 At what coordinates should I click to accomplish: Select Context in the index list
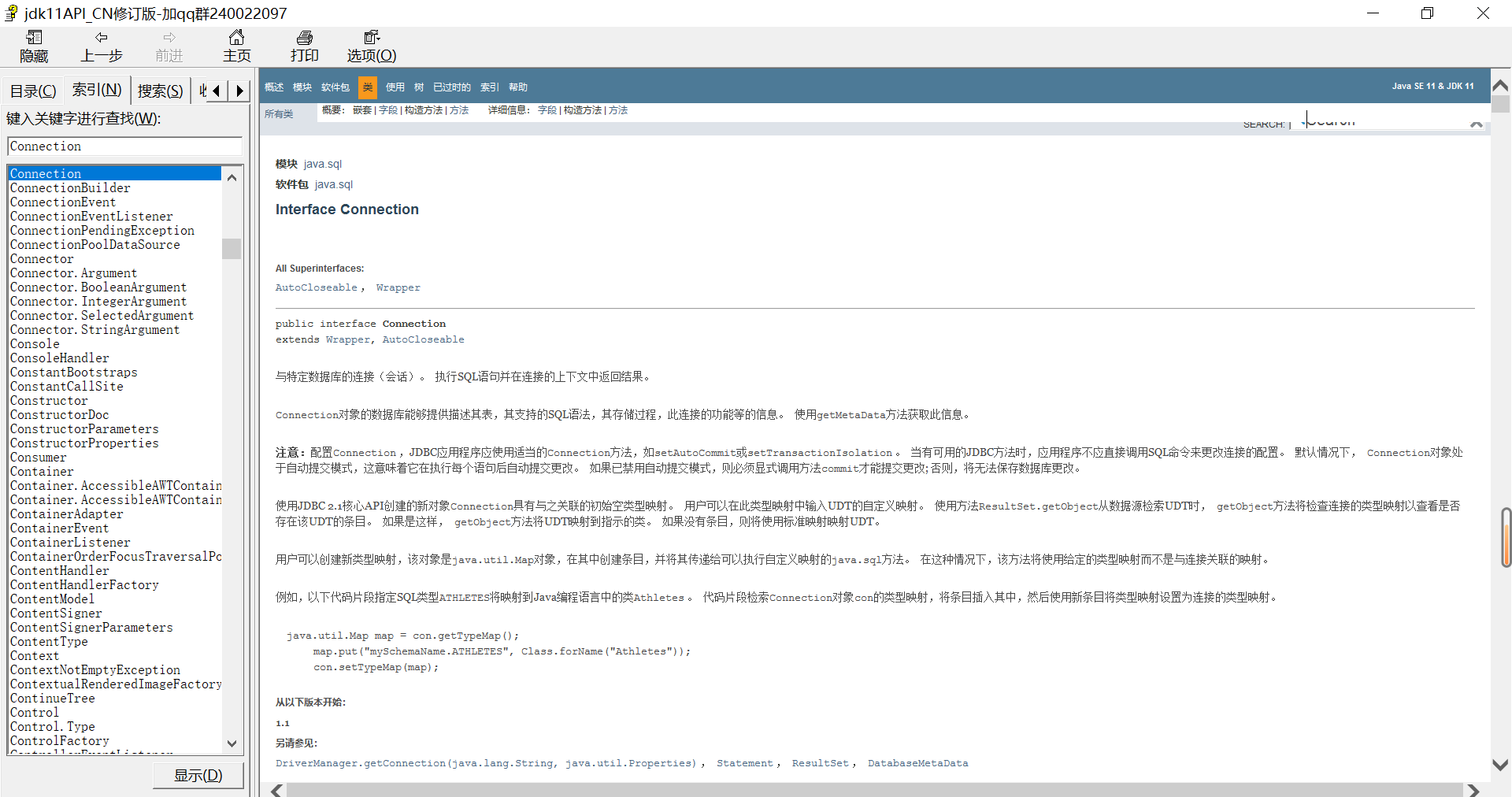coord(115,656)
